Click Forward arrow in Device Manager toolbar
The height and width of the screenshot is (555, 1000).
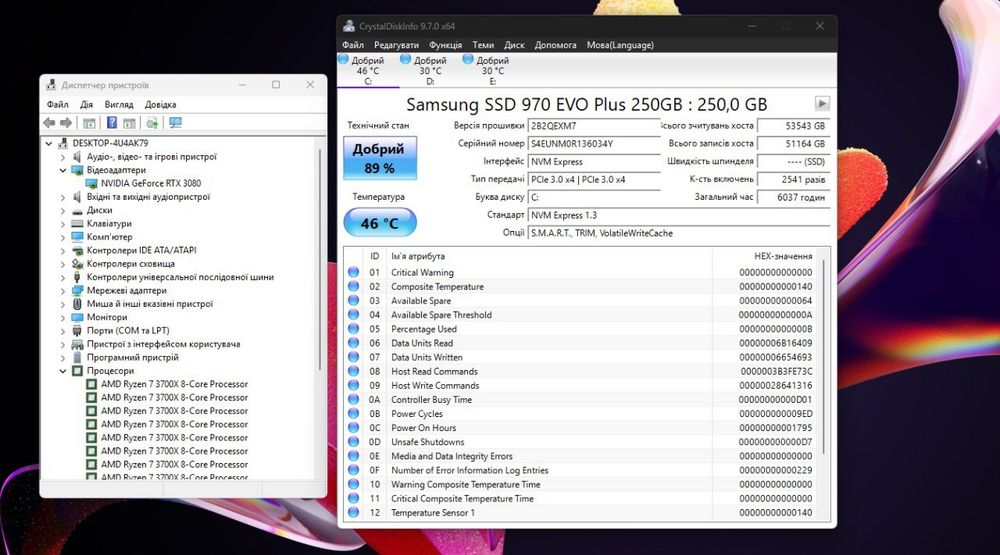66,122
